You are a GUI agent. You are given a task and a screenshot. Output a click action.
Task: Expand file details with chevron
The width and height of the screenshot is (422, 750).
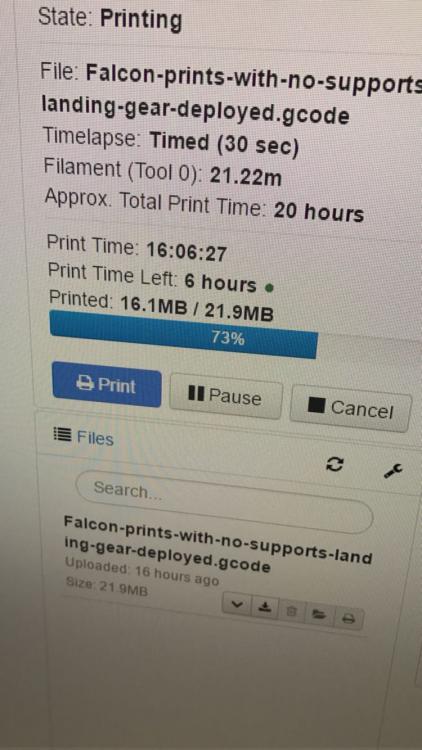point(237,603)
